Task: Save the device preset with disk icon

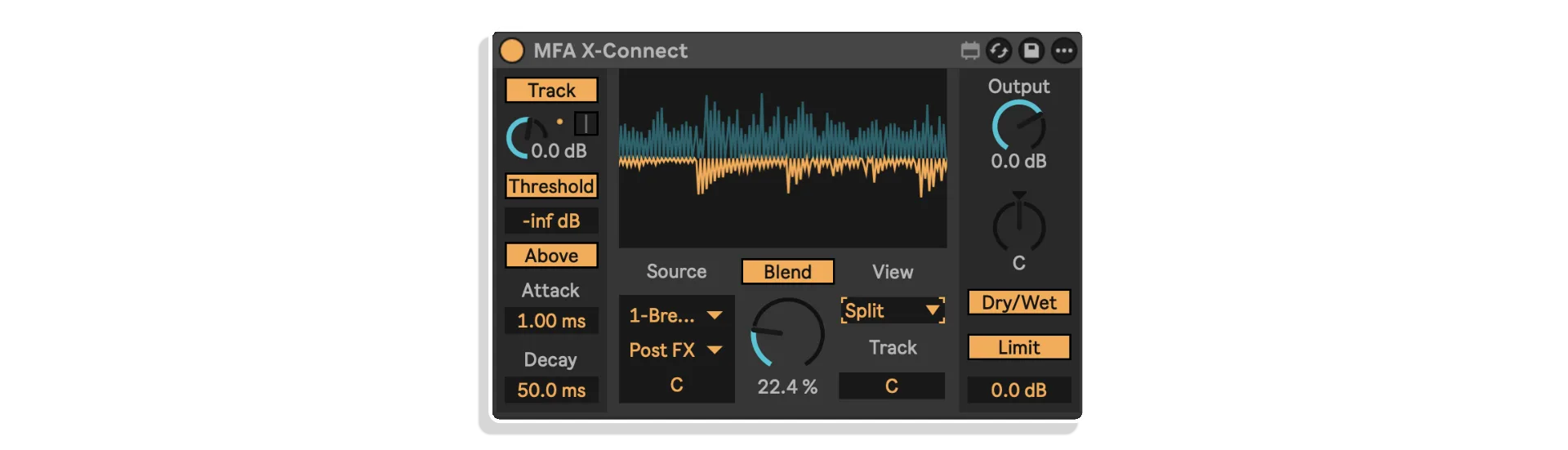Action: click(x=1031, y=51)
